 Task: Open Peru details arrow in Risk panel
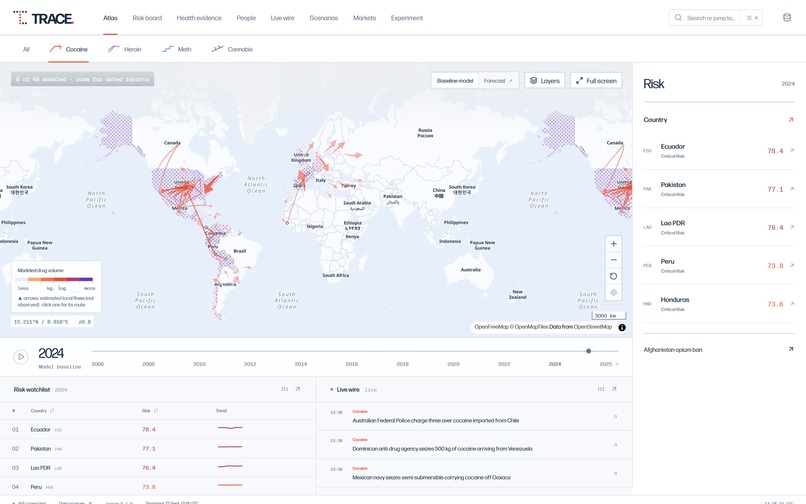pos(792,265)
